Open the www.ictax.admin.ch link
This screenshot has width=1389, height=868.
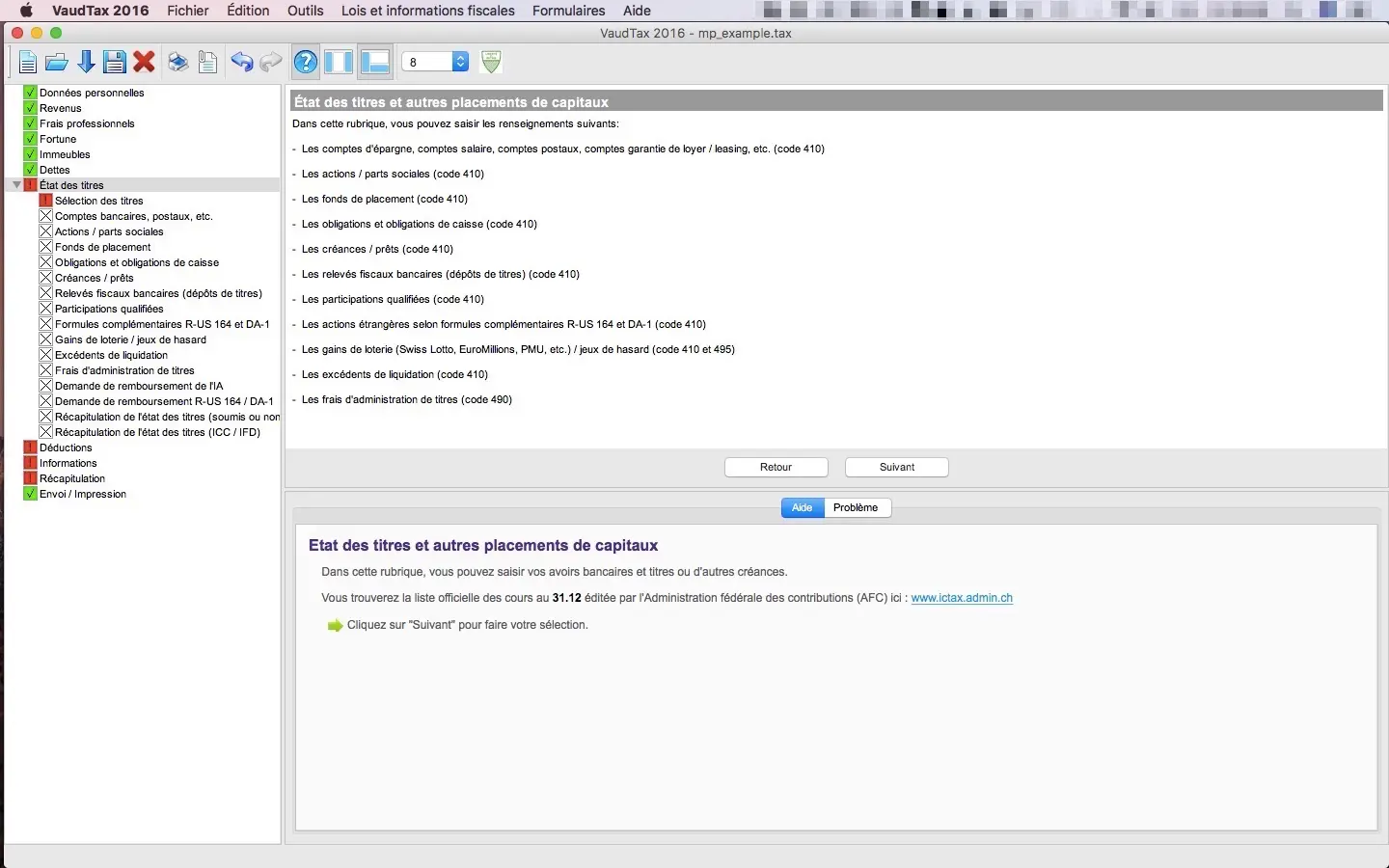[962, 598]
